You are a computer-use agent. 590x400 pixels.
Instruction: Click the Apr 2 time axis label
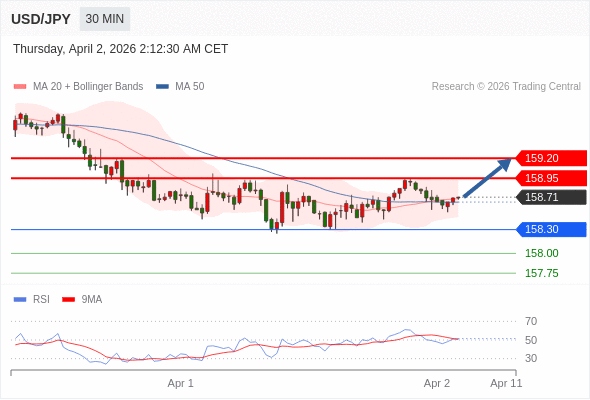click(x=437, y=383)
